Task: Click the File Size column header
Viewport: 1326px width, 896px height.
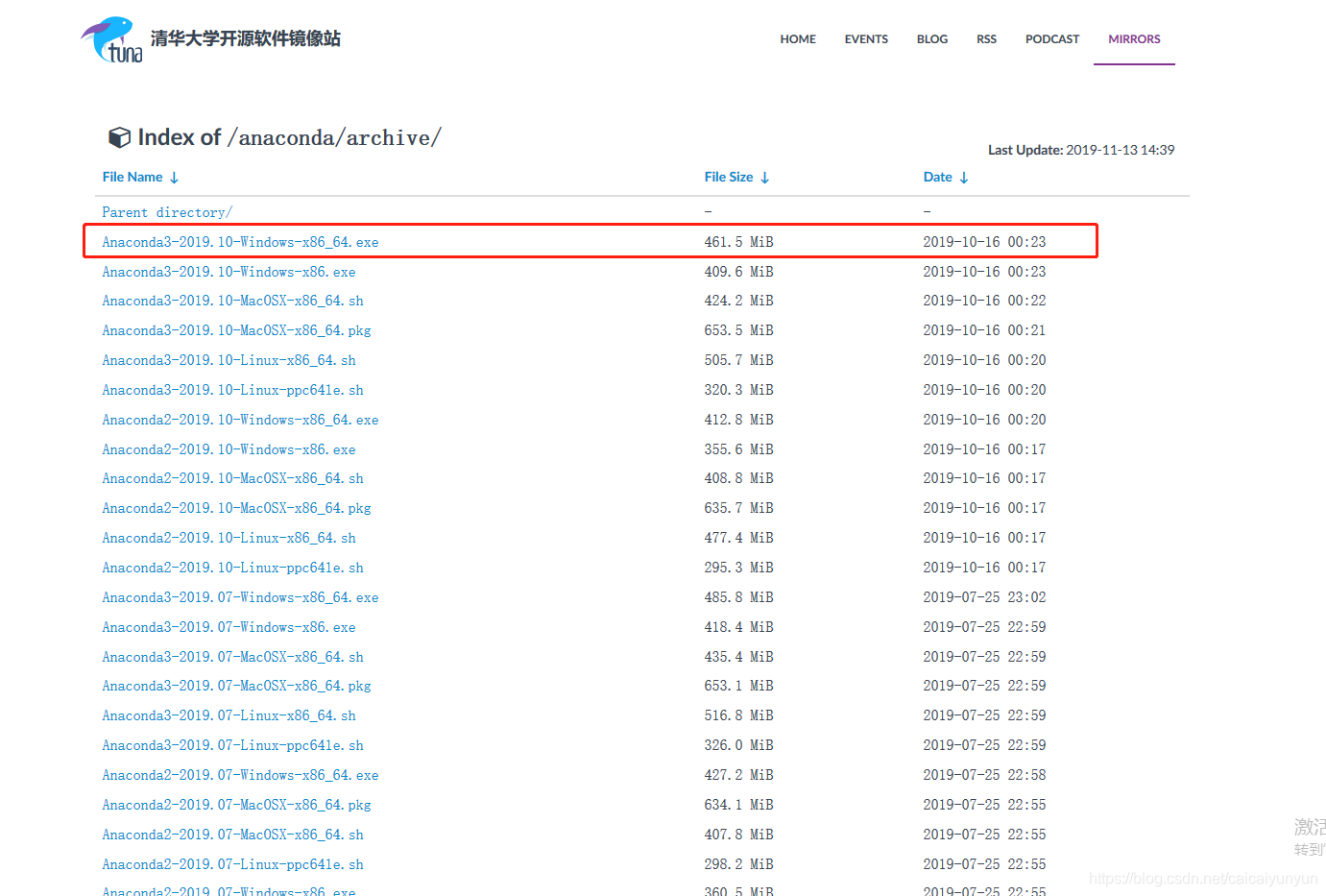Action: (x=729, y=177)
